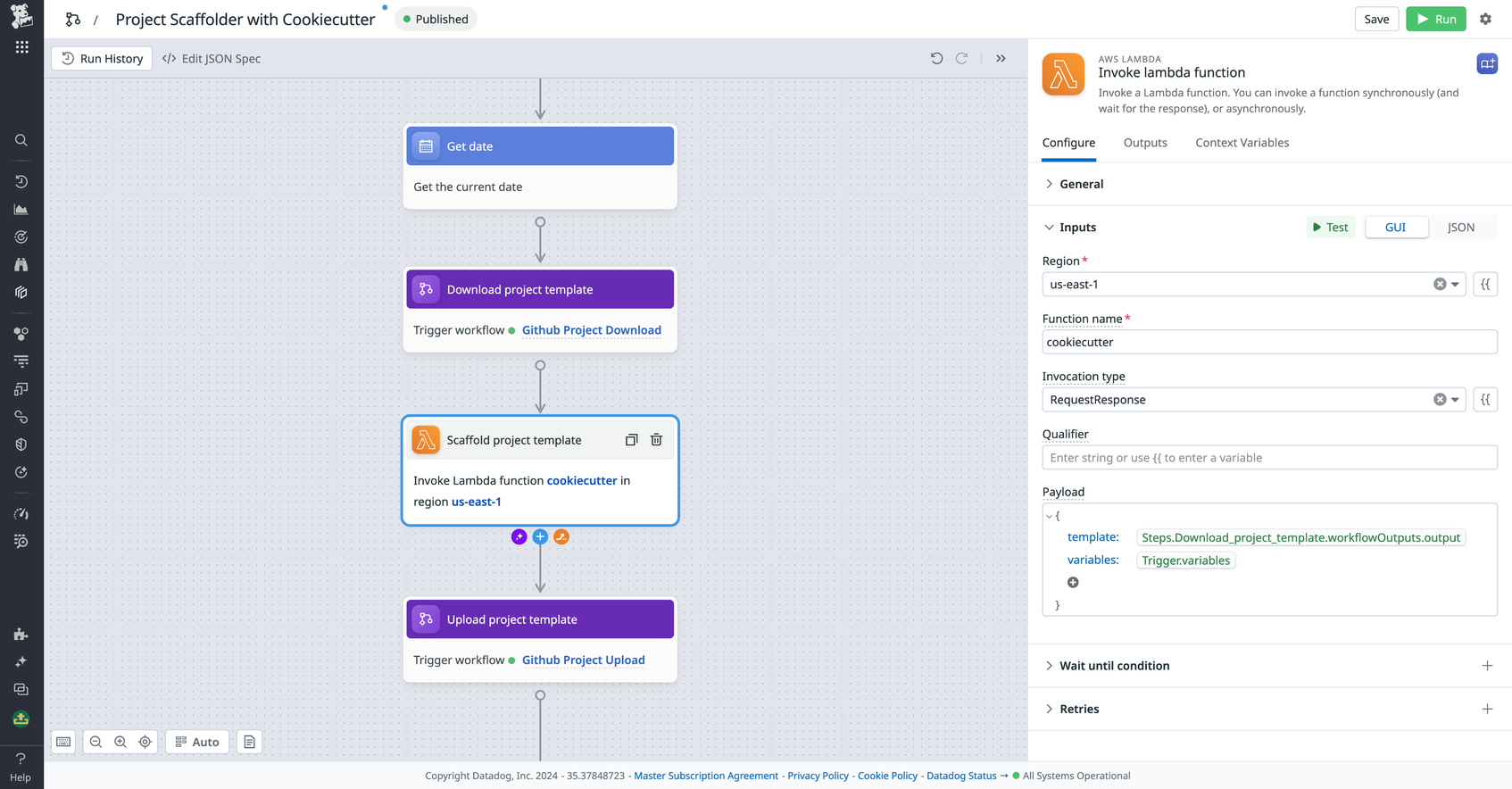Image resolution: width=1512 pixels, height=789 pixels.
Task: Click the blue feedback icon in panel corner
Action: coord(1487,63)
